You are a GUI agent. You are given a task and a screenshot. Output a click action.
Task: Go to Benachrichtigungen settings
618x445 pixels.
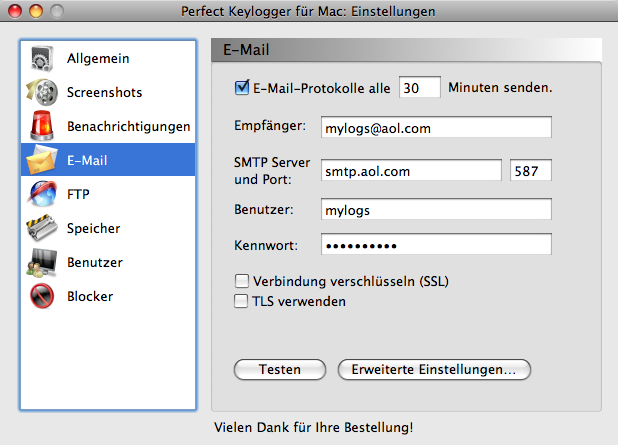pyautogui.click(x=128, y=126)
